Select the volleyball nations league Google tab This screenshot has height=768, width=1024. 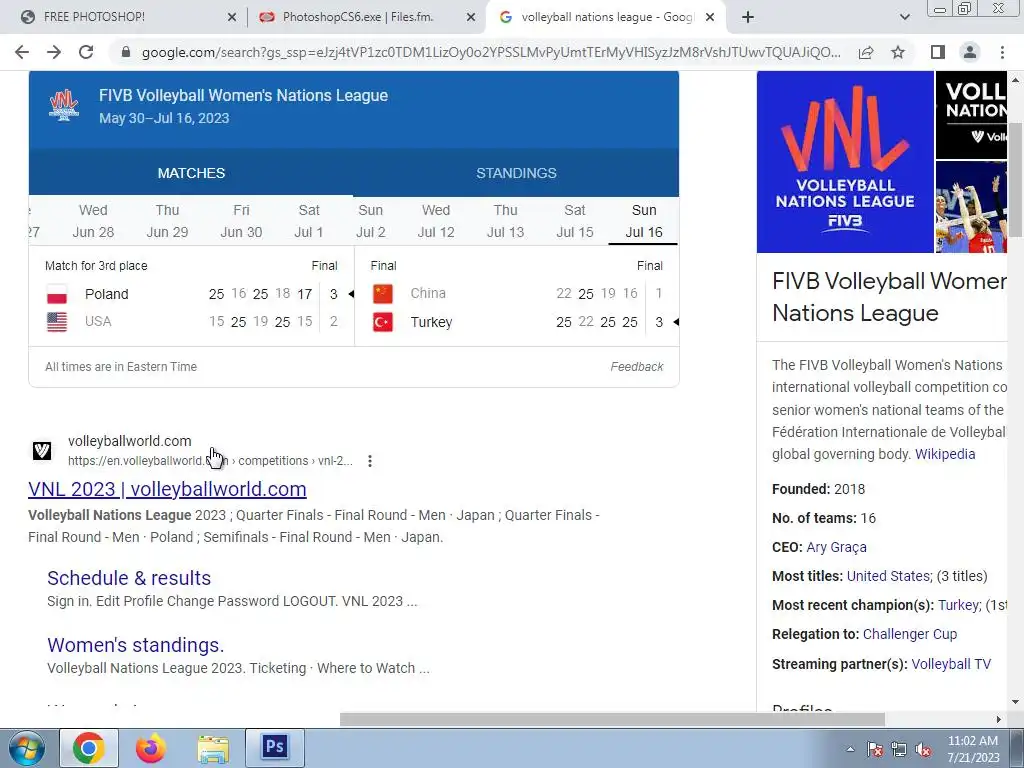coord(607,17)
